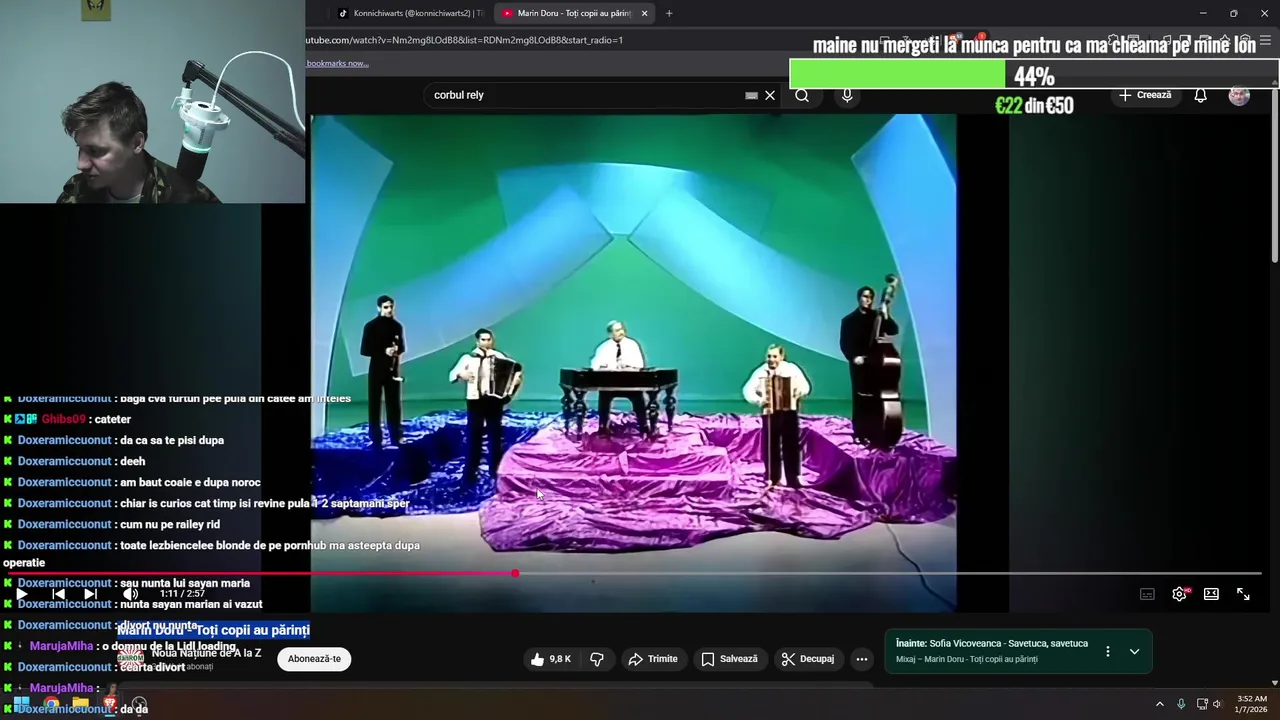Click the system tray microphone icon

1181,704
